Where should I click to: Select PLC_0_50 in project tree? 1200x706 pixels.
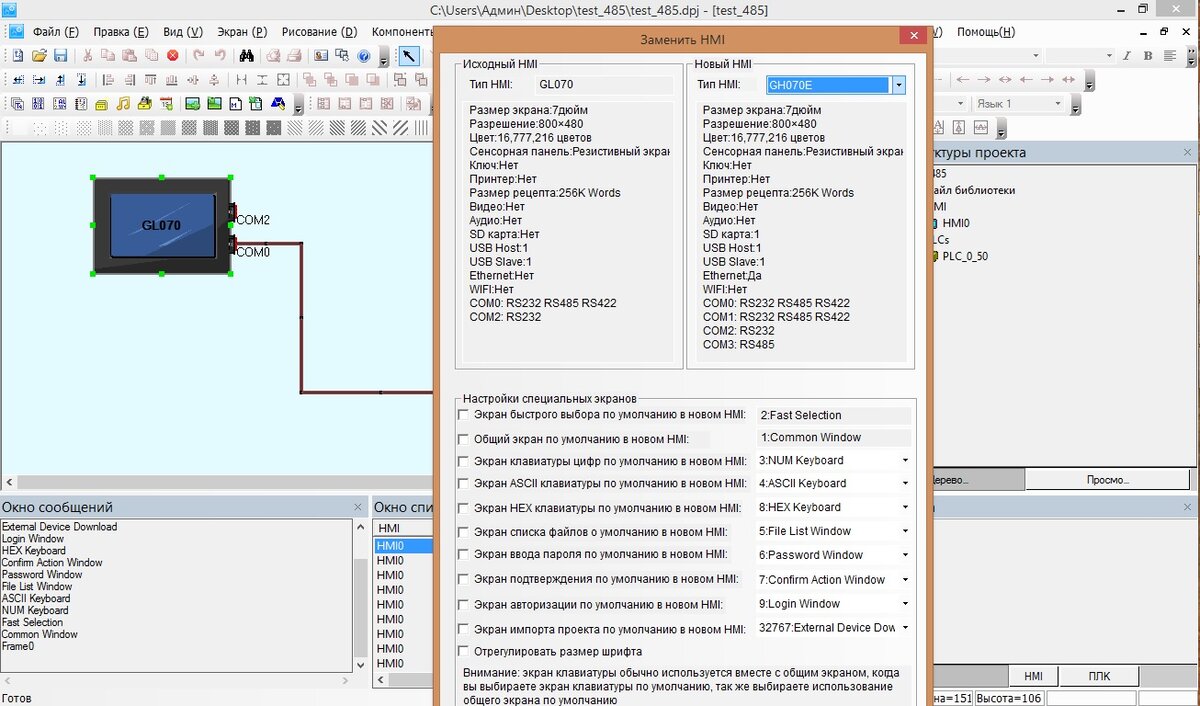[964, 256]
